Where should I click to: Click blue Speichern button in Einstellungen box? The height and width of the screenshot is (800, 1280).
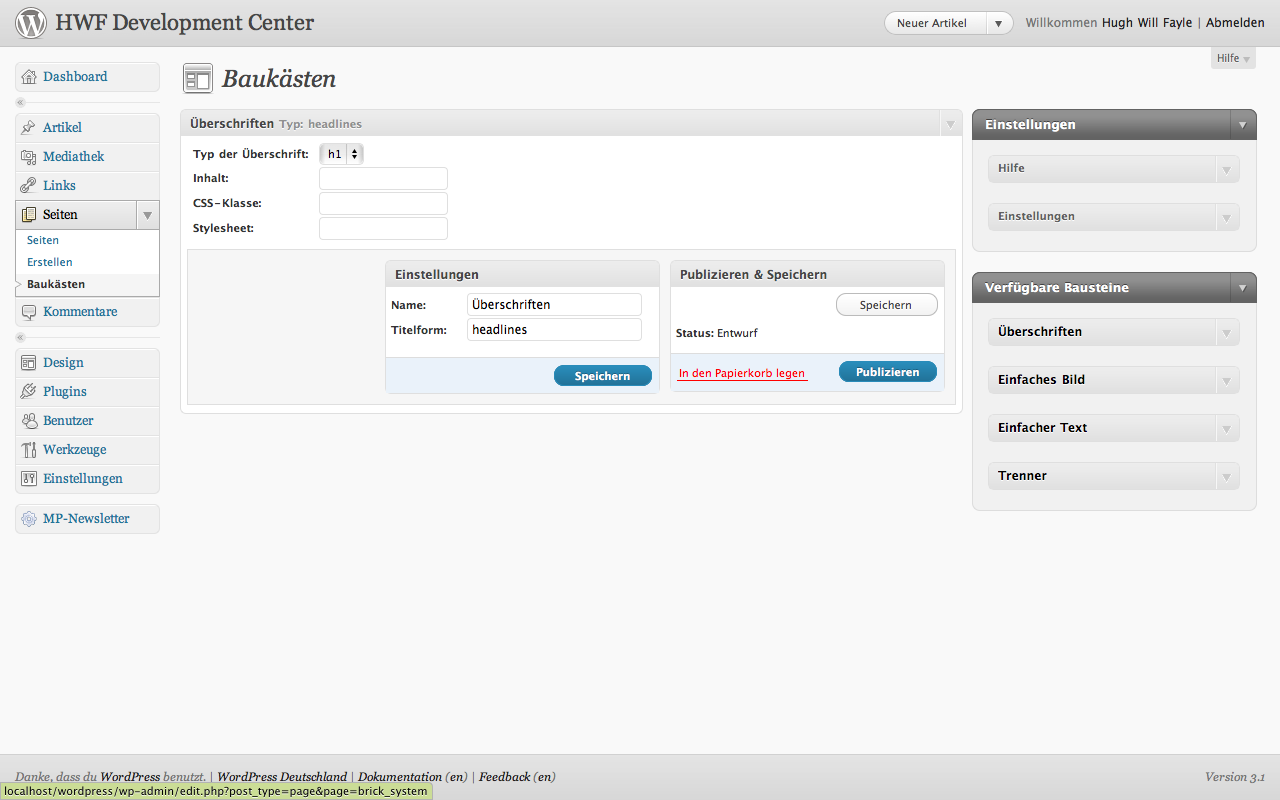click(x=603, y=376)
